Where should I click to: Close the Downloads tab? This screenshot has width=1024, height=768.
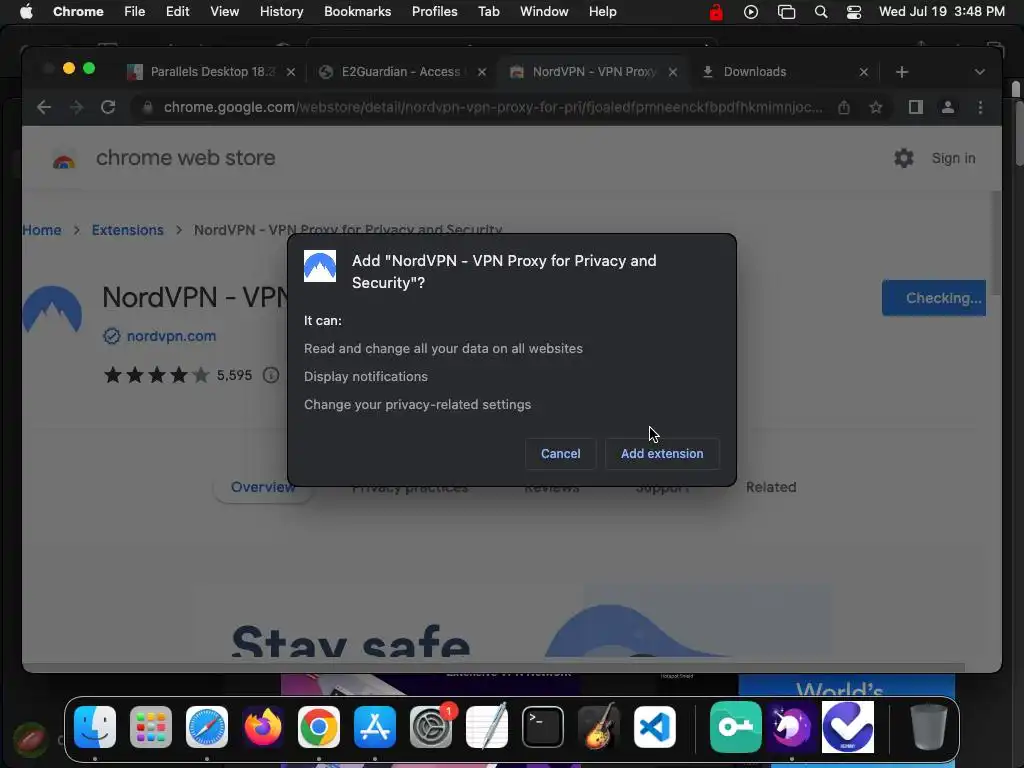(x=863, y=72)
